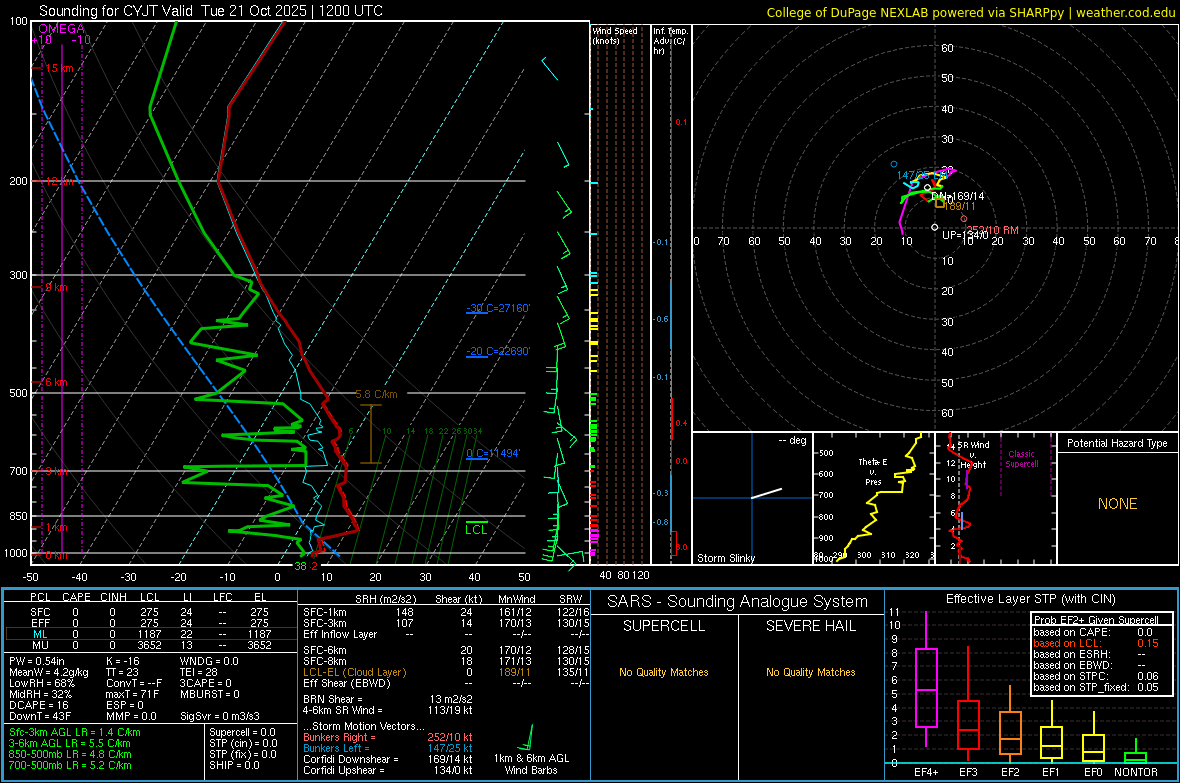Click the '12 km' height marker
Image resolution: width=1180 pixels, height=783 pixels.
(59, 181)
